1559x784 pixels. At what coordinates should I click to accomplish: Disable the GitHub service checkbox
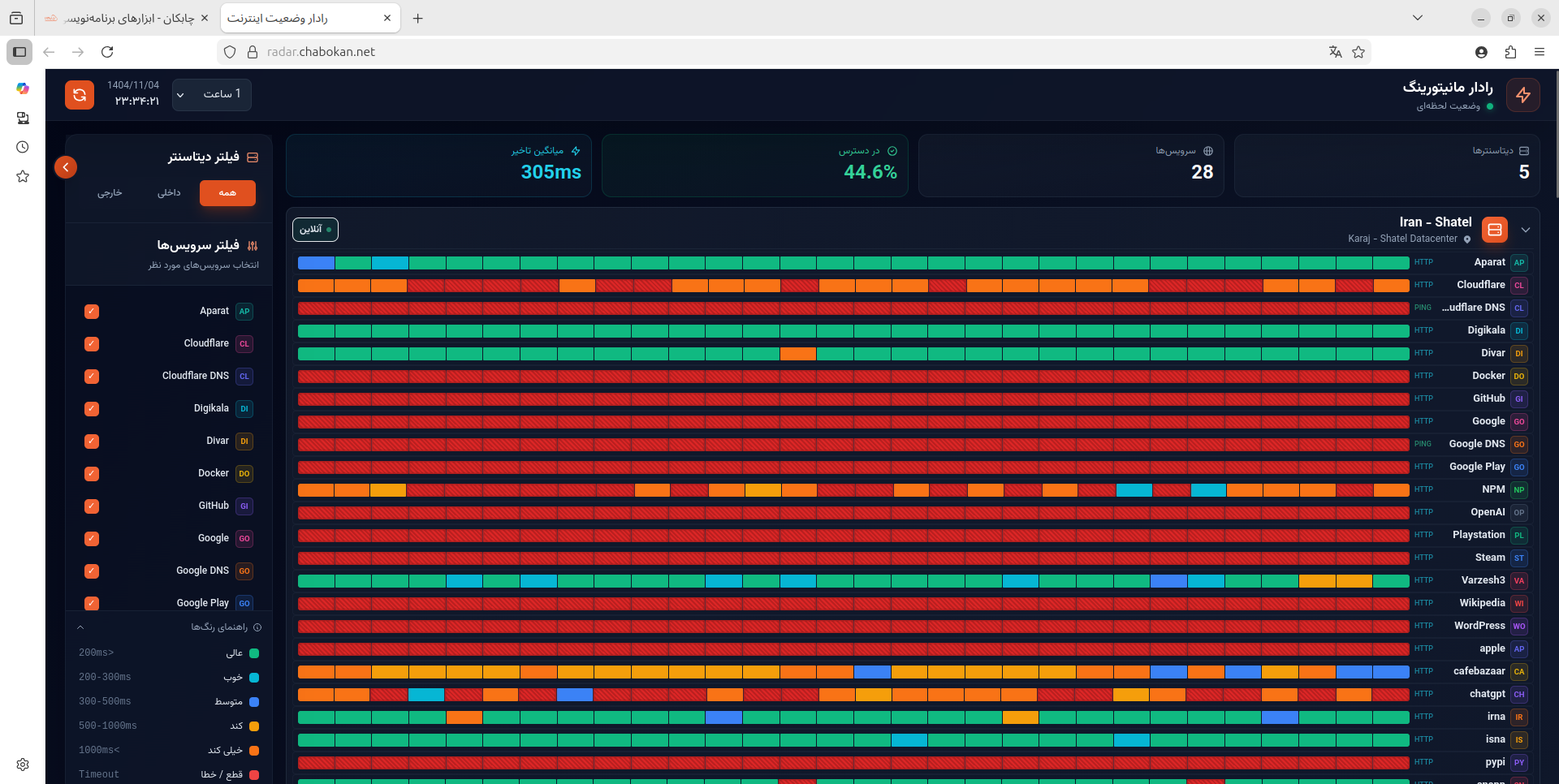click(92, 506)
